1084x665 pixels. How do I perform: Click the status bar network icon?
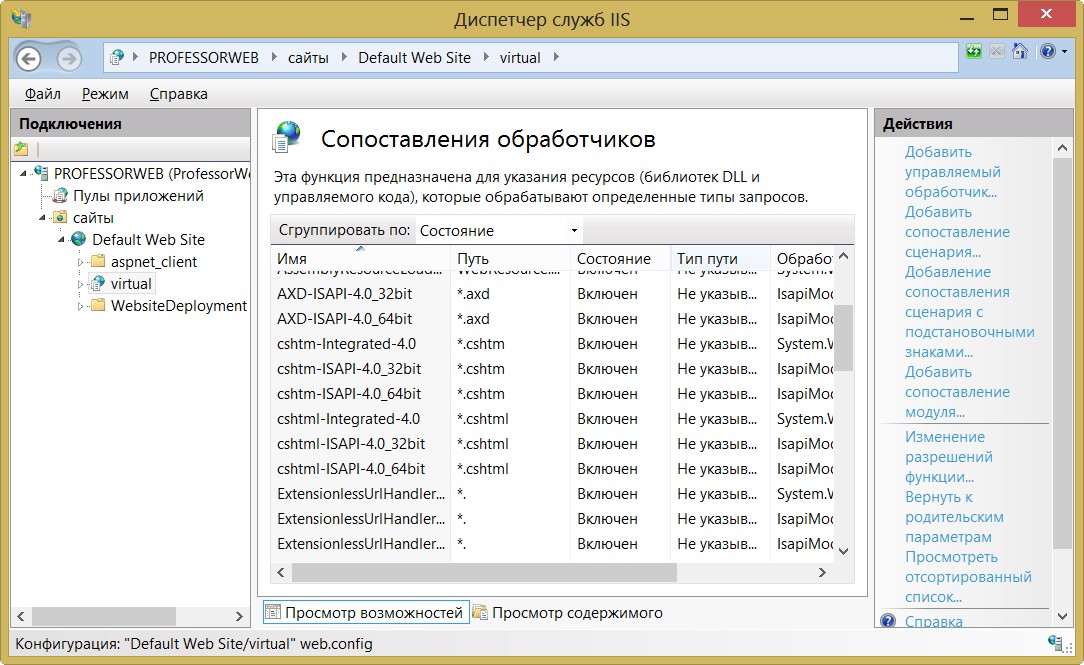click(x=1055, y=643)
